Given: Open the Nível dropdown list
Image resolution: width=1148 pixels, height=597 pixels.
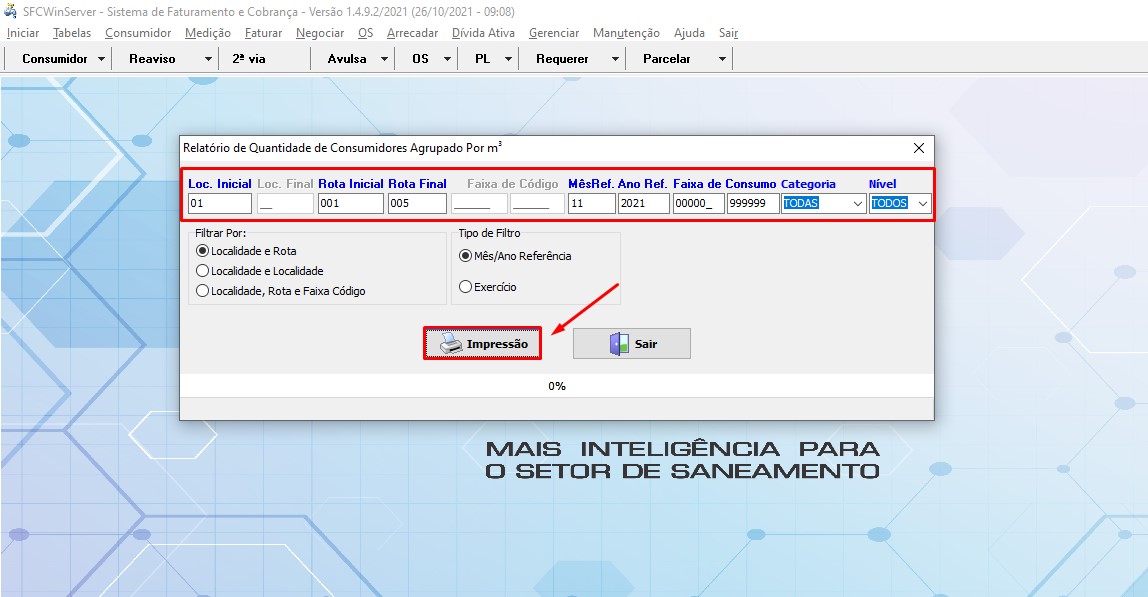Looking at the screenshot, I should pyautogui.click(x=922, y=204).
